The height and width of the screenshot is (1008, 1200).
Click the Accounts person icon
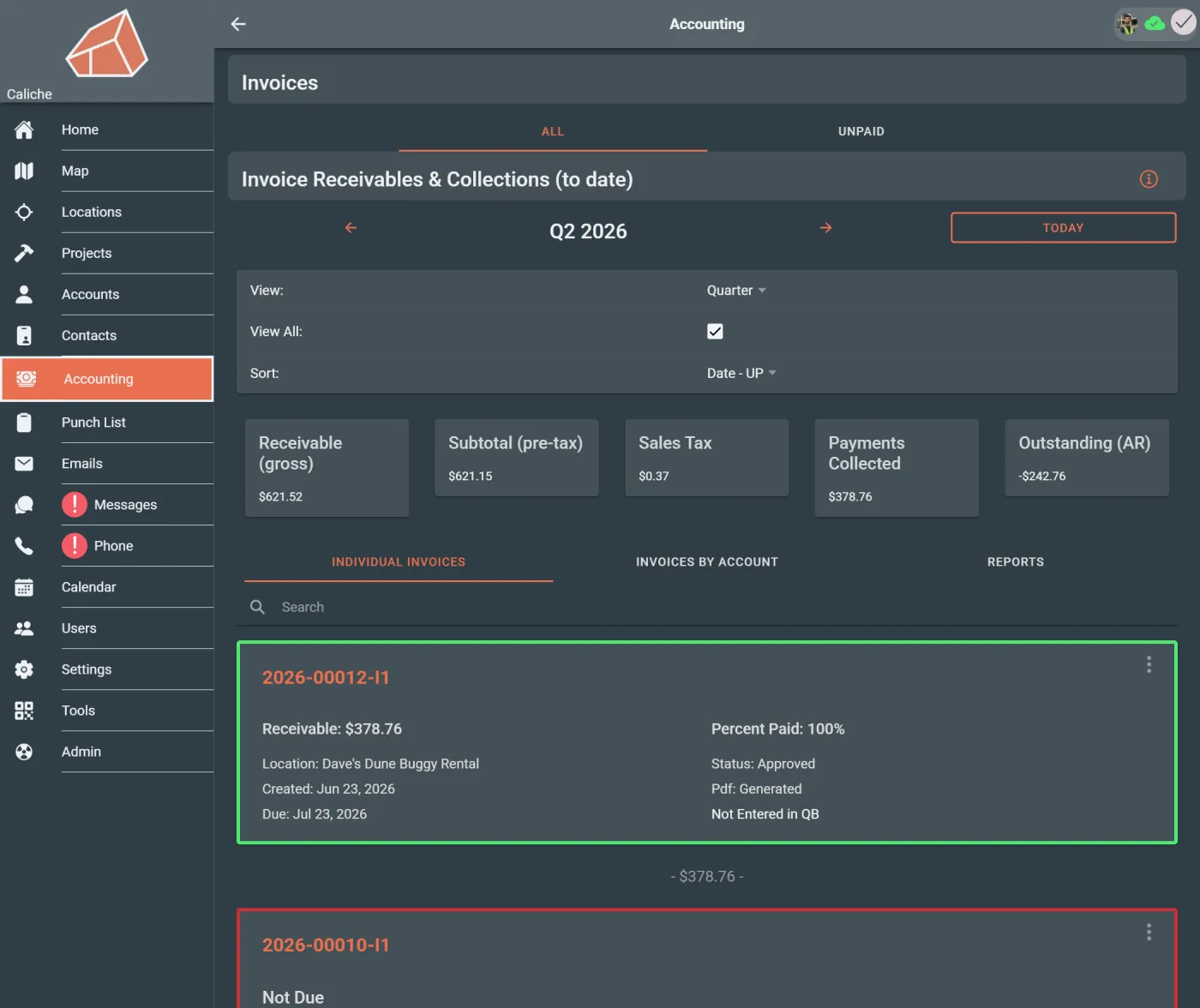[24, 294]
